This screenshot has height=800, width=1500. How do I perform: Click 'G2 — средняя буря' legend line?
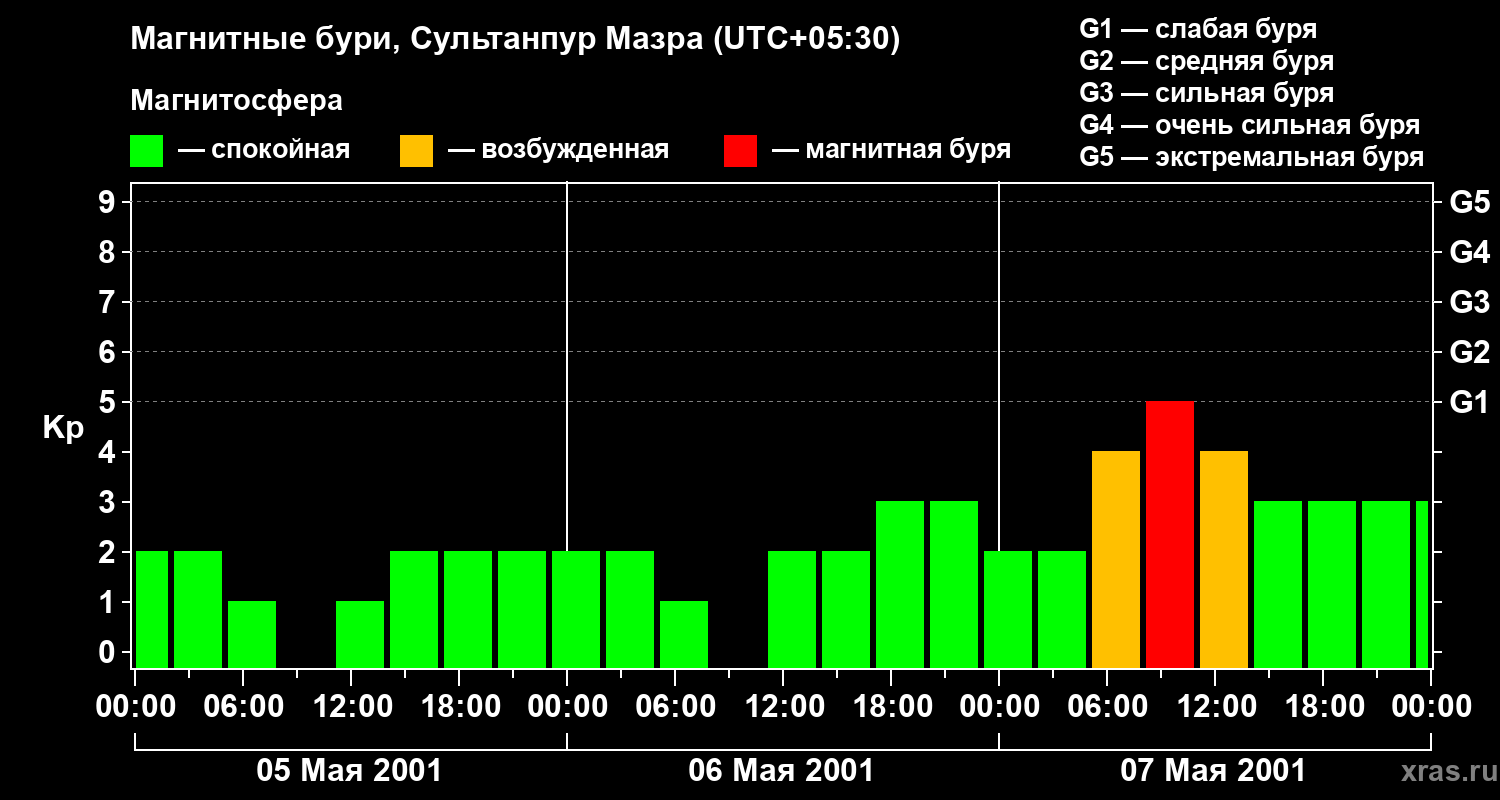[x=1206, y=61]
